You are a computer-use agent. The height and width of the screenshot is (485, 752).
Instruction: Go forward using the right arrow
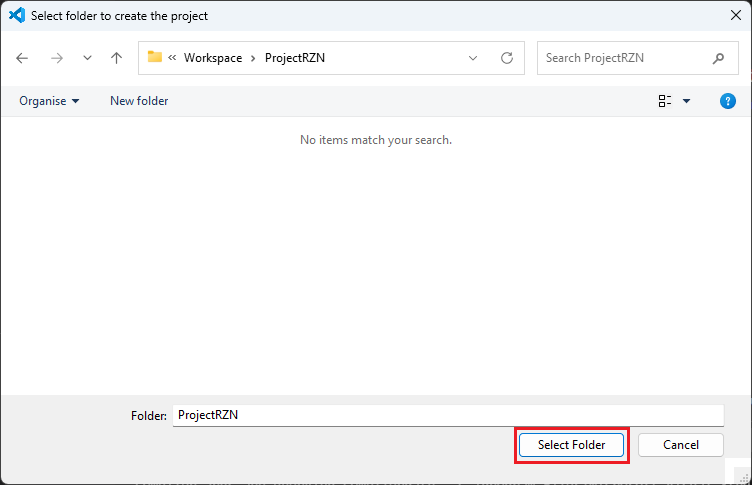[57, 58]
